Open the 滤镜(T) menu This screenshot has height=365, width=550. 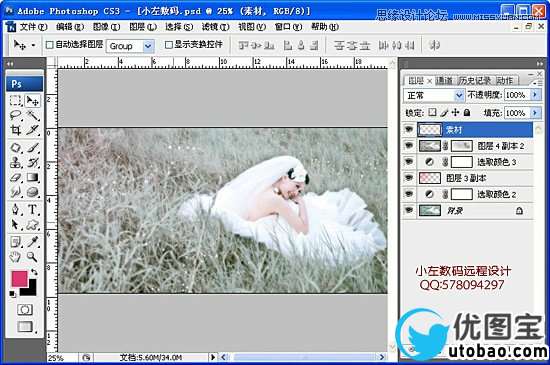[x=215, y=27]
